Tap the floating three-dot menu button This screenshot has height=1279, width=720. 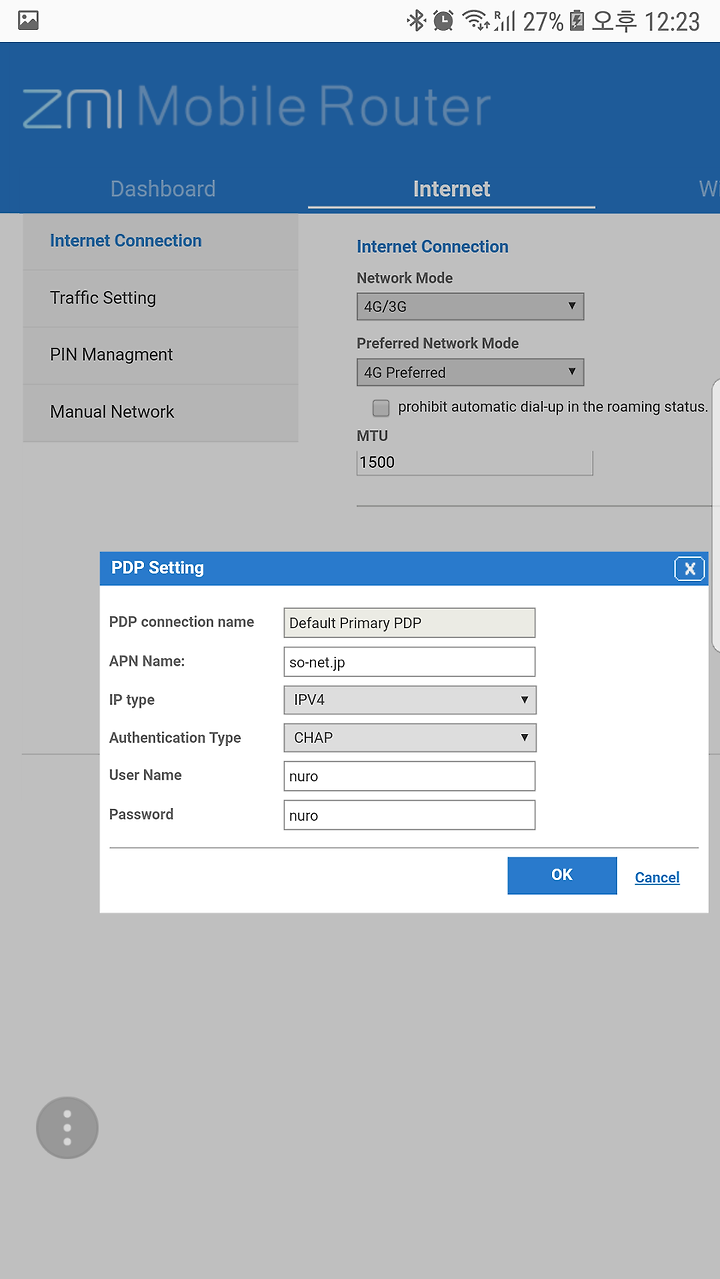67,1128
